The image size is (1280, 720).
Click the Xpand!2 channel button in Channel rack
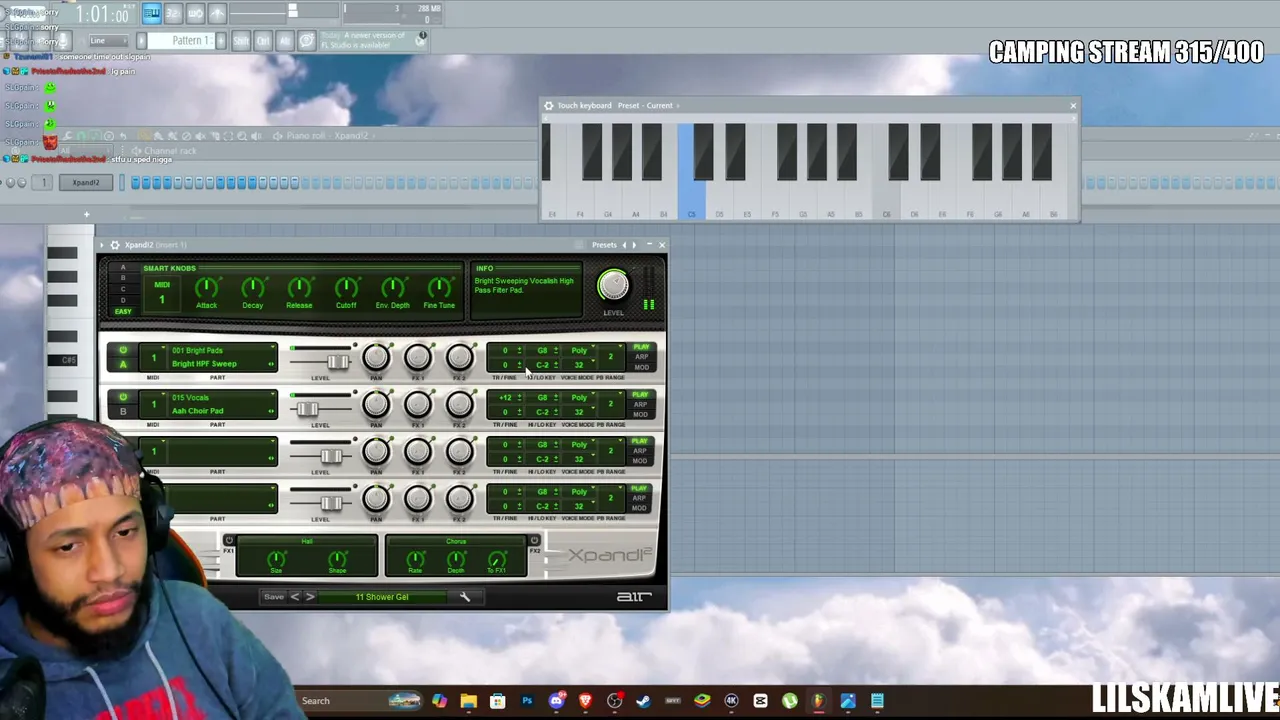85,183
